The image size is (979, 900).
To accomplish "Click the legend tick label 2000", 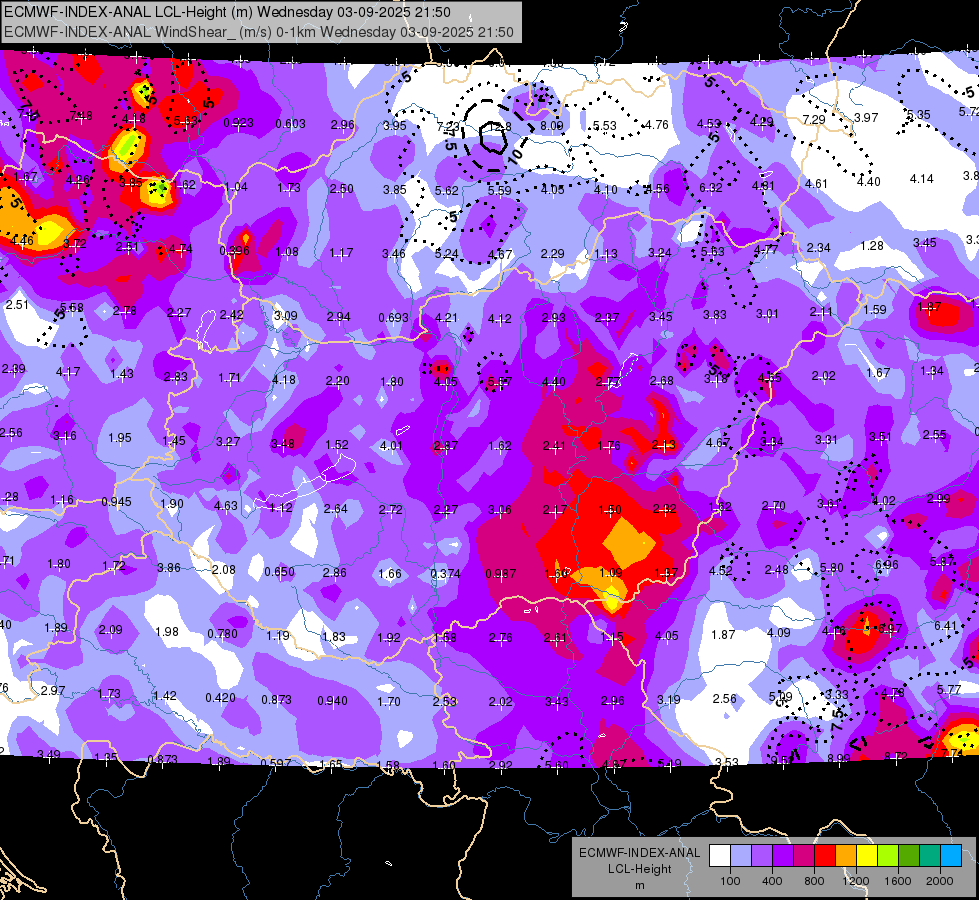I will pos(940,881).
